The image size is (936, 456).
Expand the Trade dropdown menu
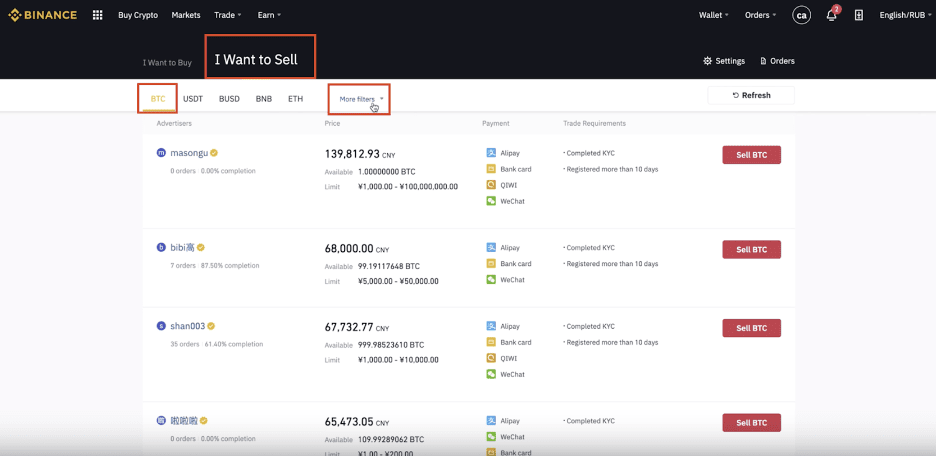point(228,15)
